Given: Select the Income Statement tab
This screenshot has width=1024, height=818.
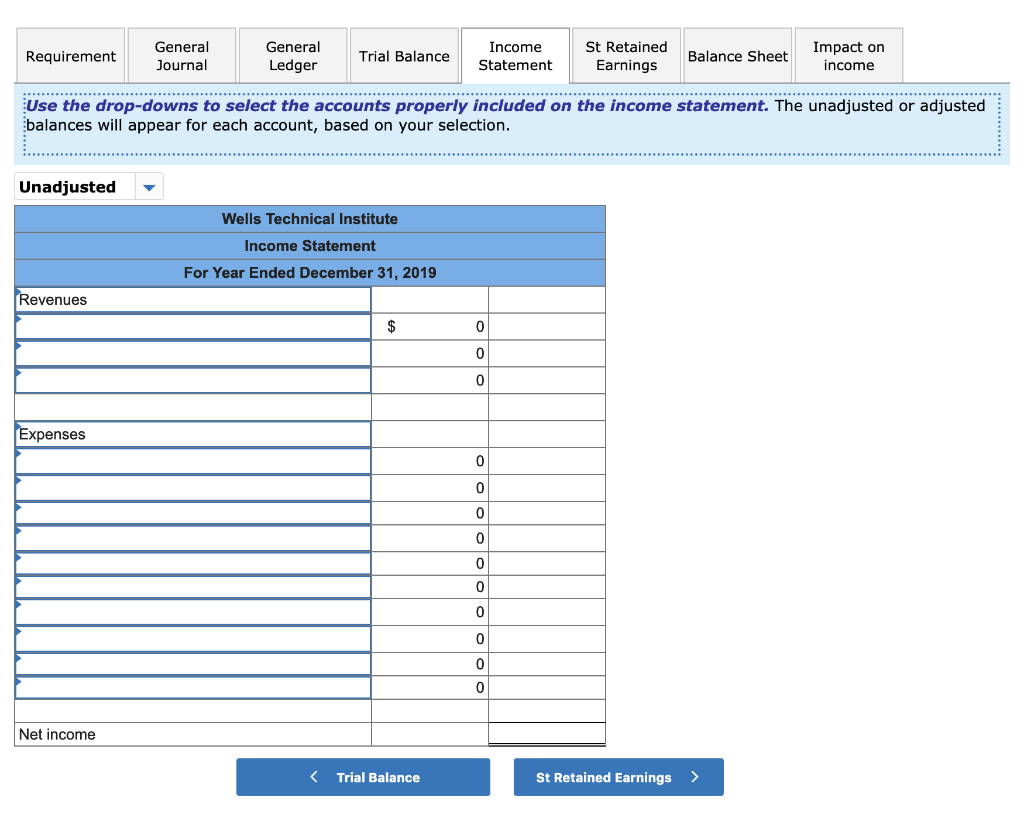Looking at the screenshot, I should coord(515,55).
